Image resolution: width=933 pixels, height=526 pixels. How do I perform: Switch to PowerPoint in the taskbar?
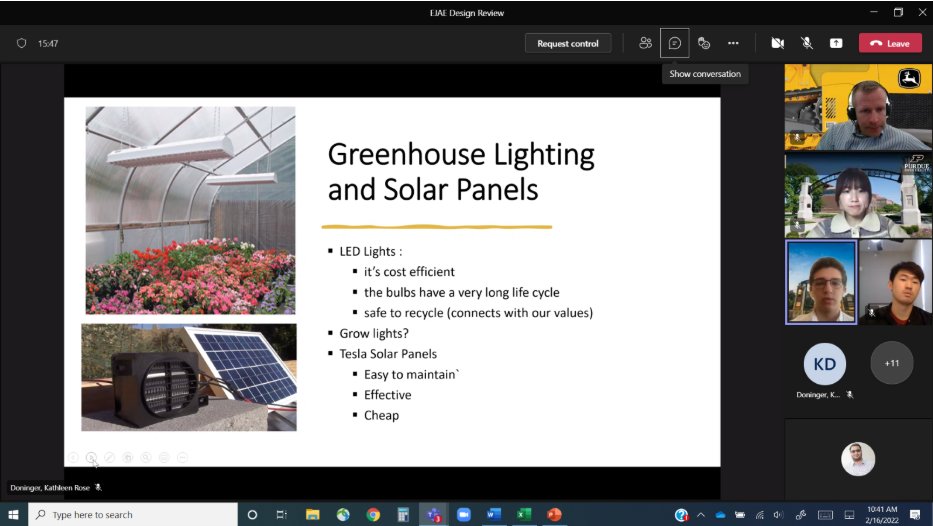pos(554,515)
